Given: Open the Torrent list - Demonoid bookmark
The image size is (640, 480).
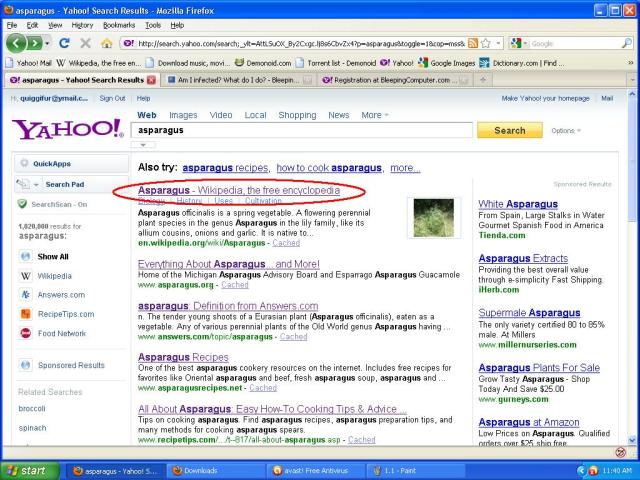Looking at the screenshot, I should pyautogui.click(x=336, y=63).
